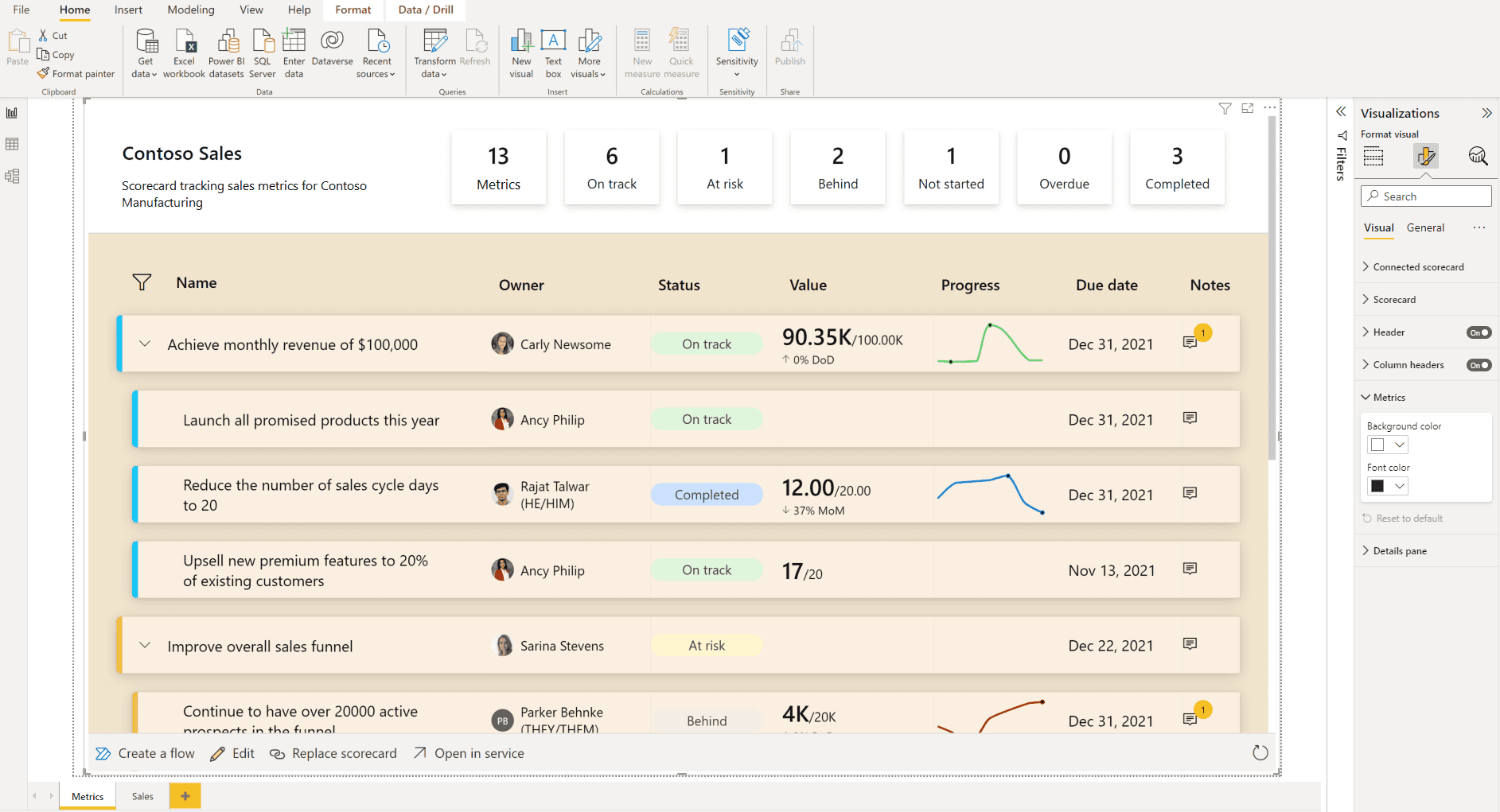Switch to the Sales page tab

[x=142, y=796]
